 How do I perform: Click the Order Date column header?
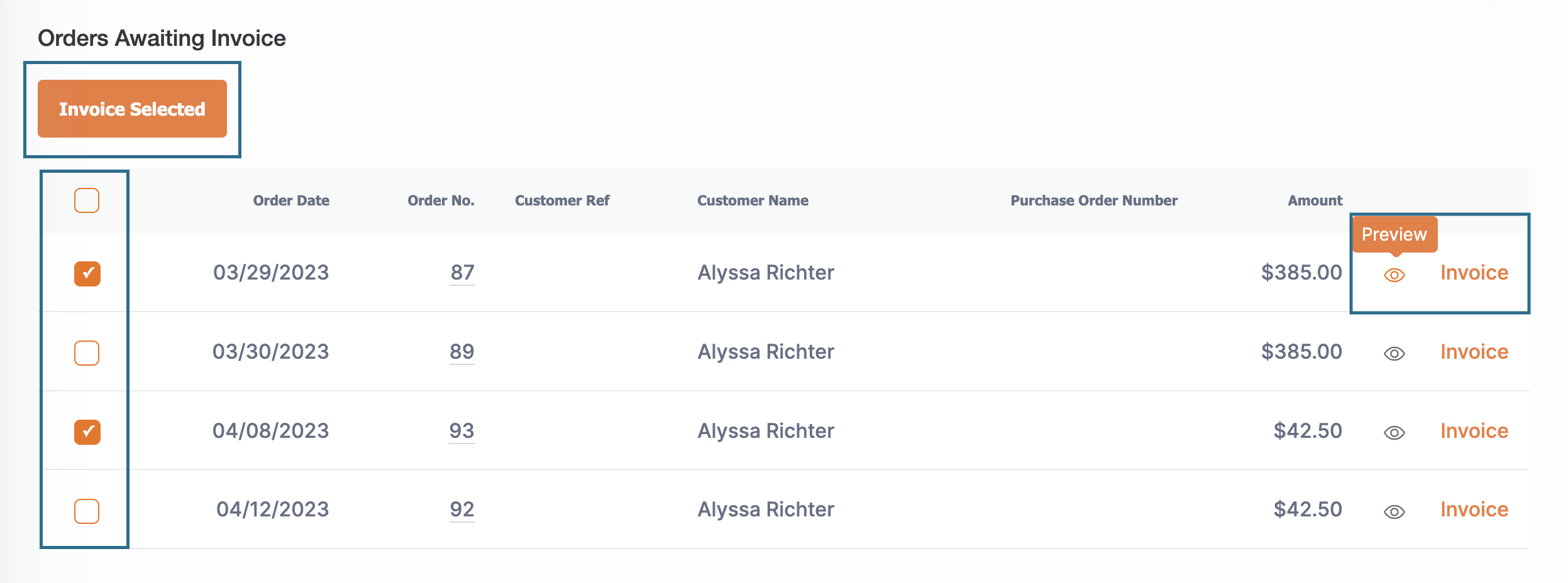point(291,200)
